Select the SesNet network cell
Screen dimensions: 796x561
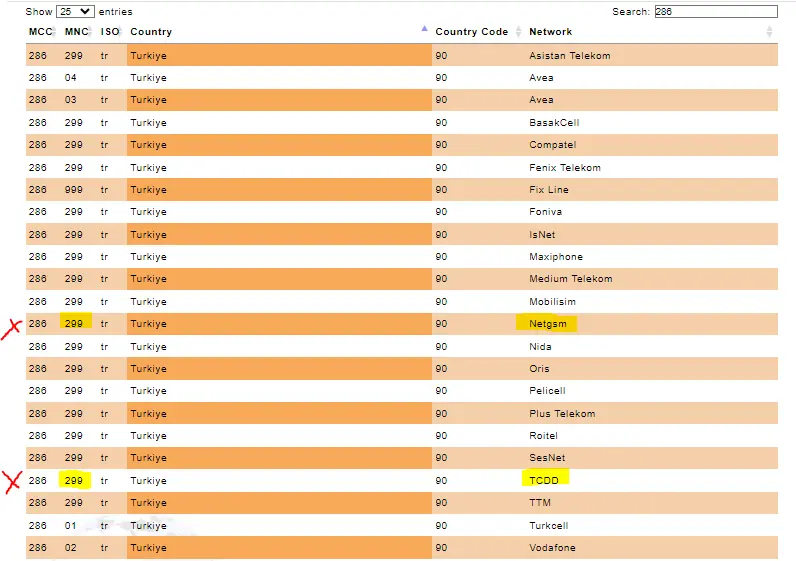(547, 458)
